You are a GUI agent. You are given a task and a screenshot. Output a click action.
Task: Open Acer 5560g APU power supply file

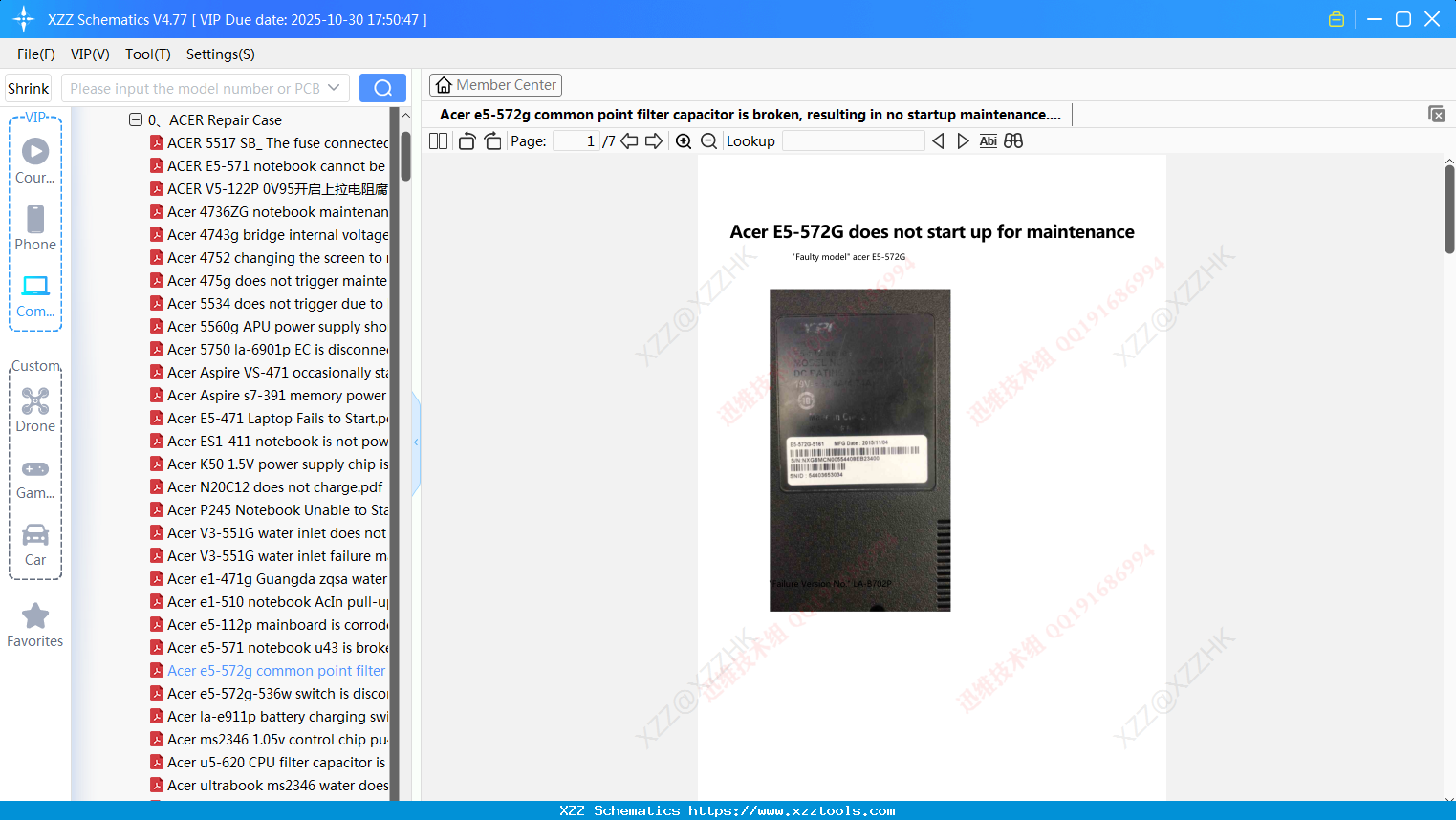269,327
